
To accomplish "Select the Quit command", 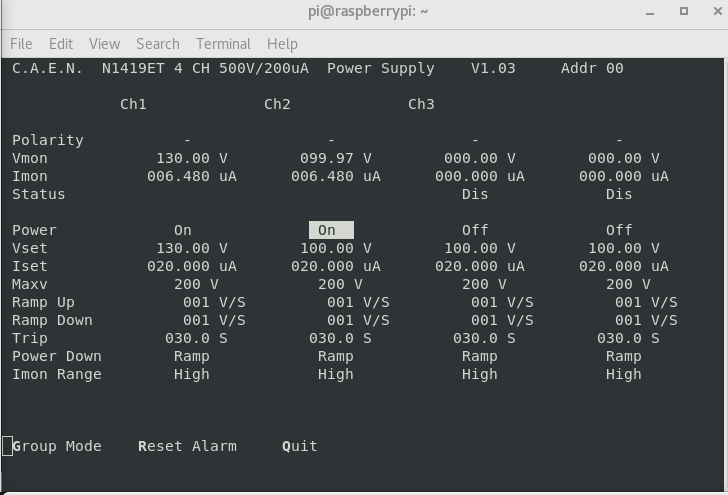I will tap(300, 446).
